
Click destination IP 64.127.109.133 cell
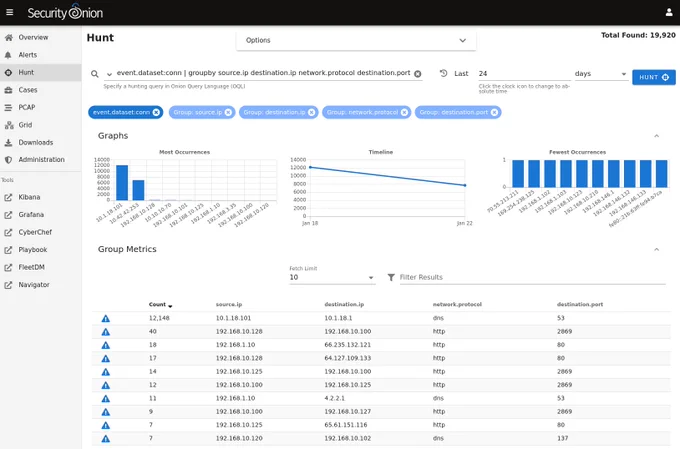pos(347,358)
